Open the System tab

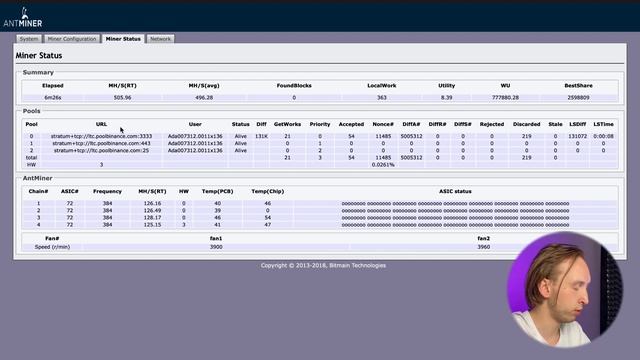tap(29, 39)
